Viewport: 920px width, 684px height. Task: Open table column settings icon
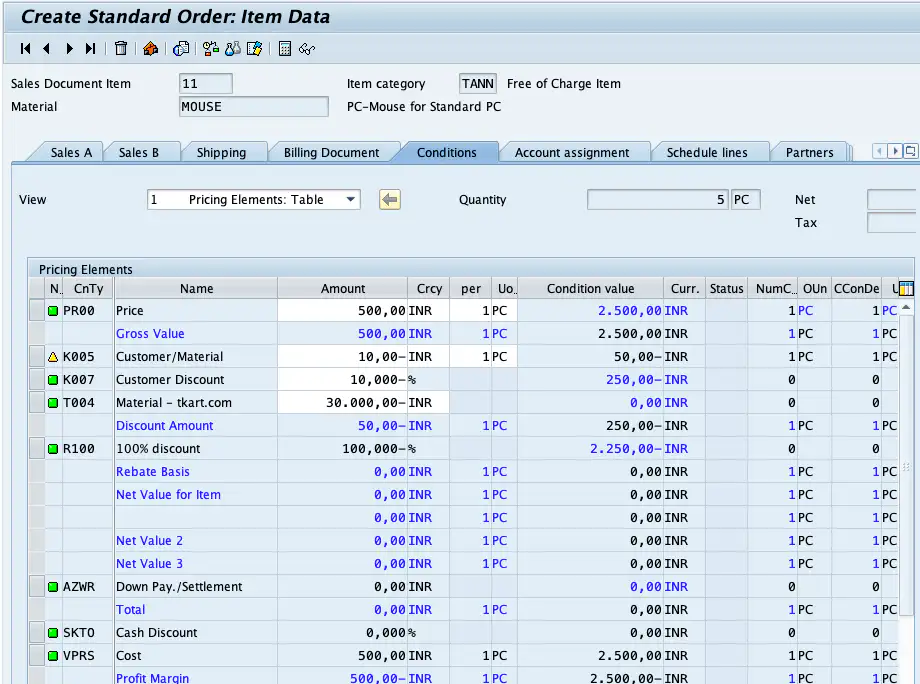click(906, 288)
